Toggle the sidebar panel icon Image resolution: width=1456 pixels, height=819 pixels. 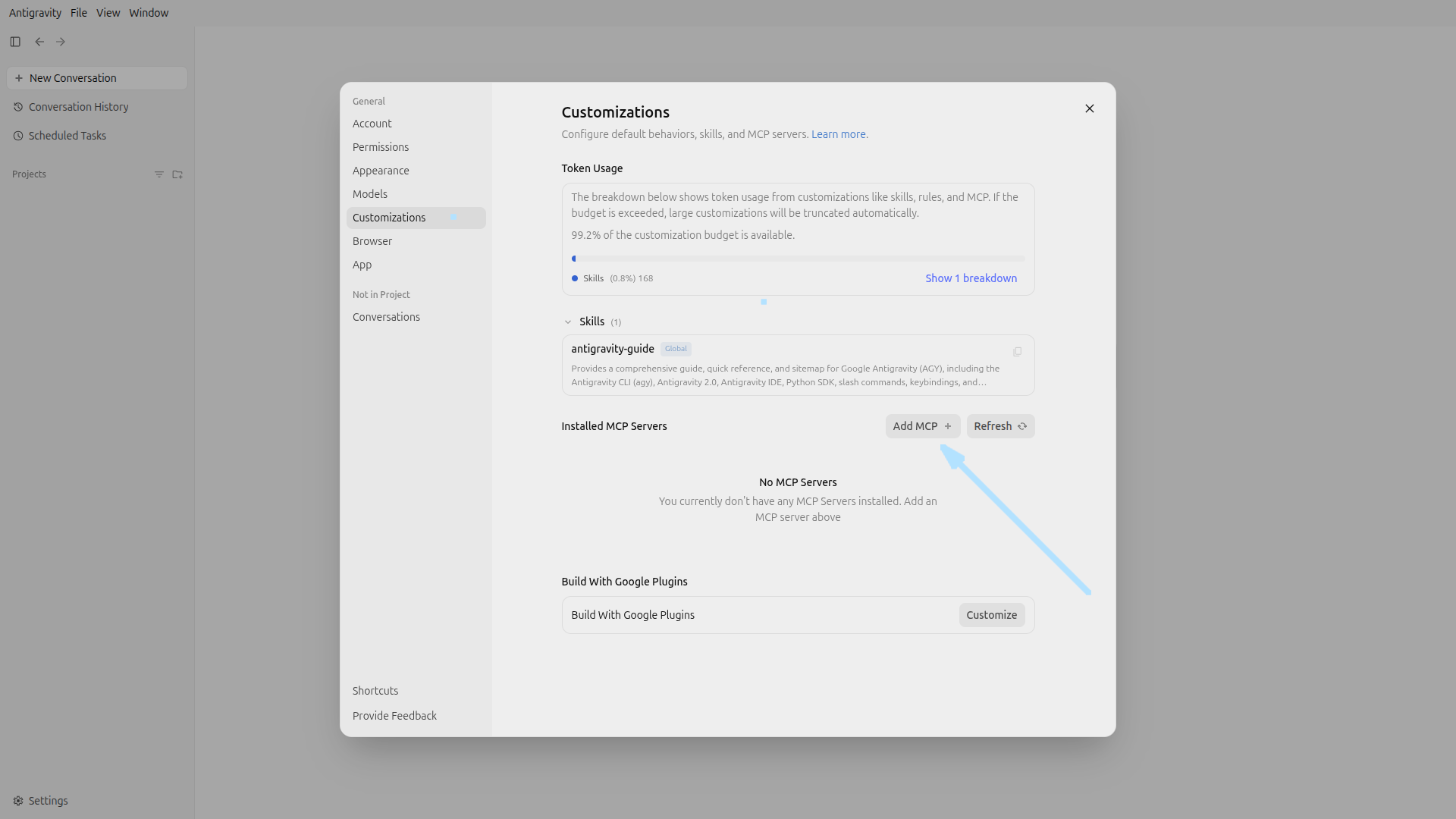pos(15,42)
